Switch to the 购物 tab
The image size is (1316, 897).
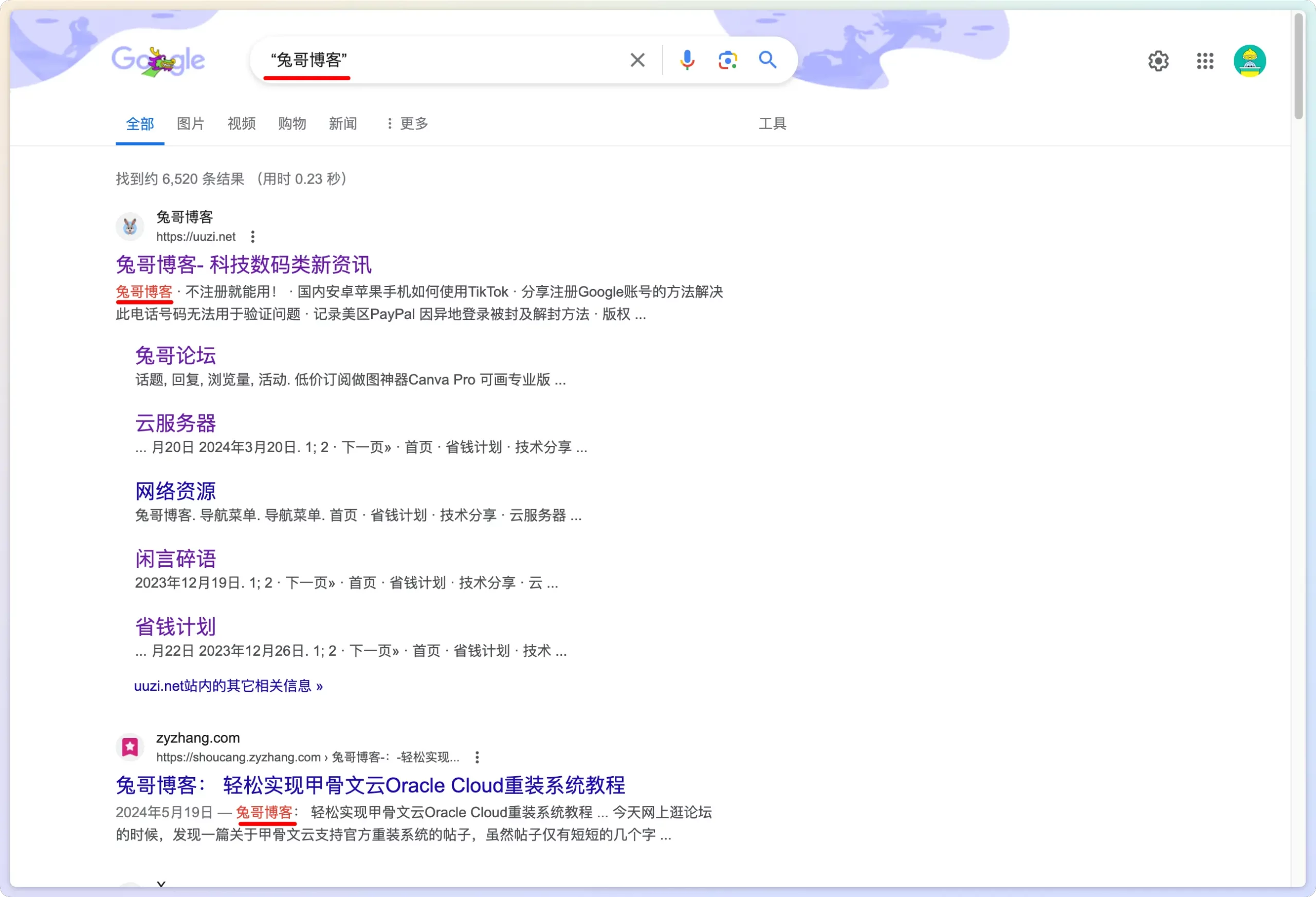(x=291, y=123)
